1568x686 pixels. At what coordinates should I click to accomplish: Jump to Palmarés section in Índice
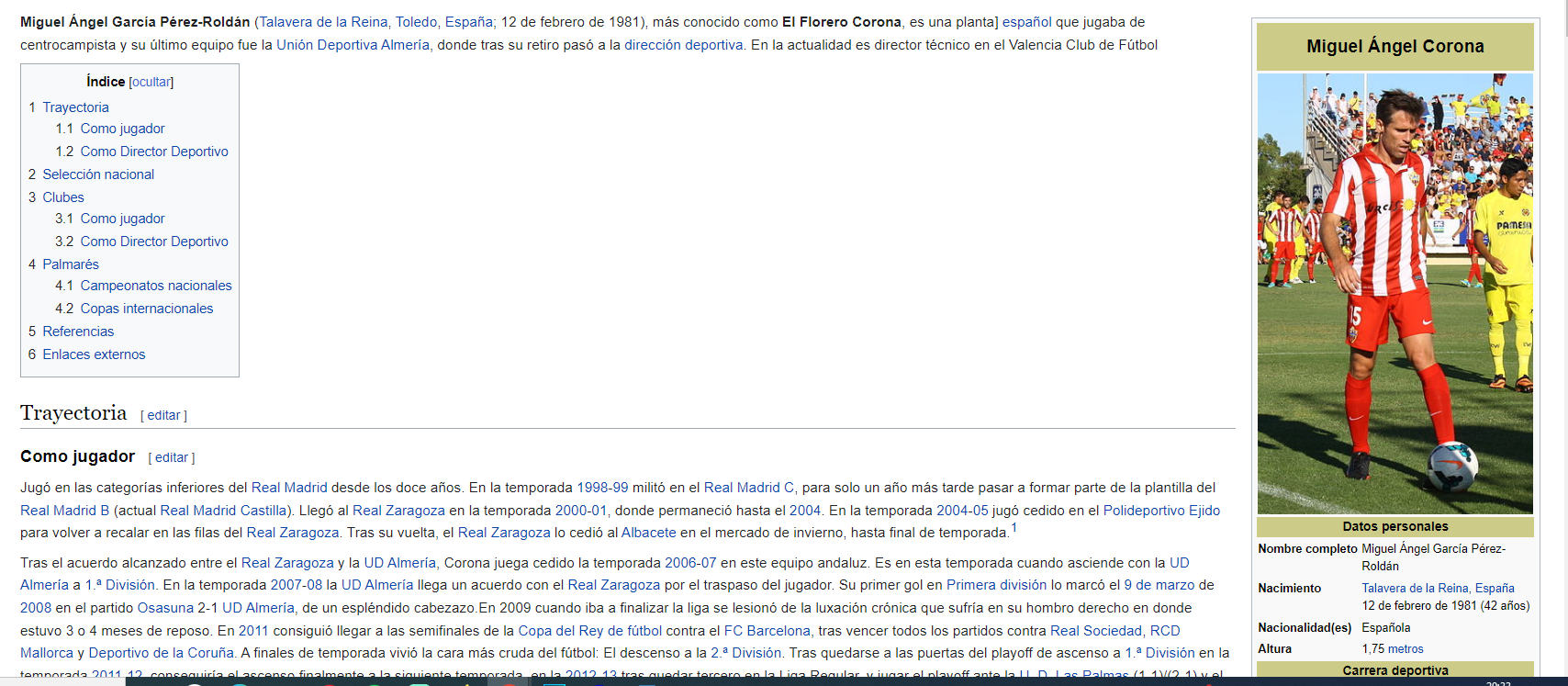pos(71,264)
